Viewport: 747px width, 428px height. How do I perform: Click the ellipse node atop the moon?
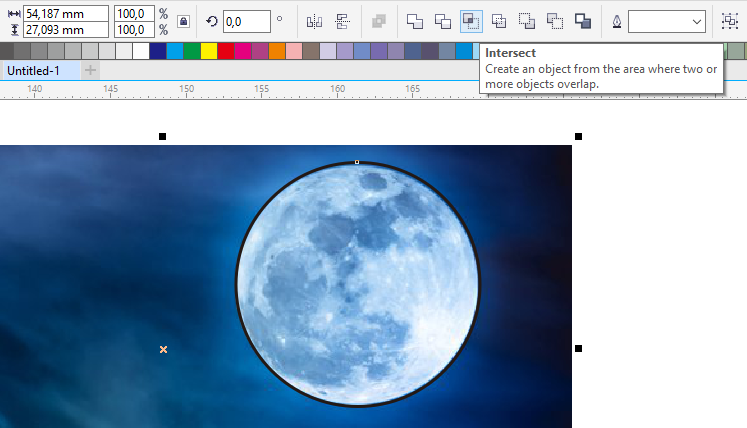click(357, 162)
